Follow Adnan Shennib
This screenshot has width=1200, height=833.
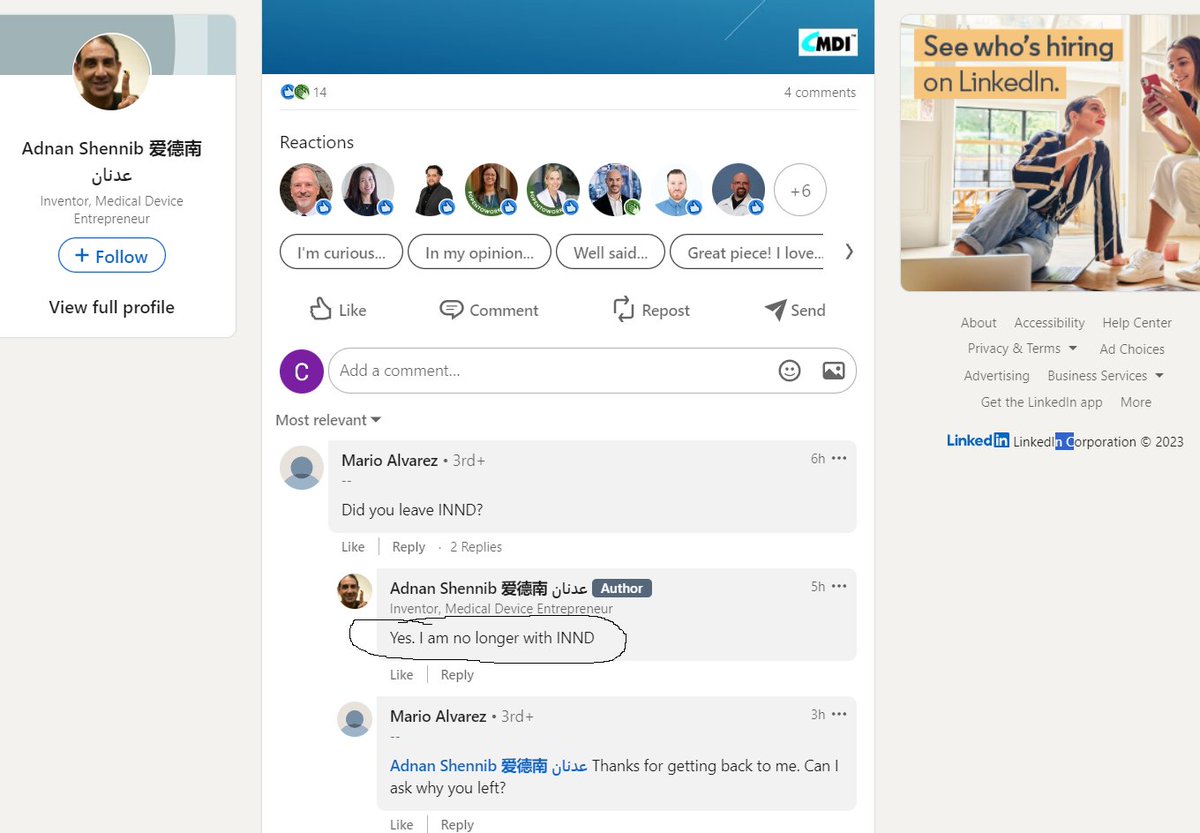(112, 256)
